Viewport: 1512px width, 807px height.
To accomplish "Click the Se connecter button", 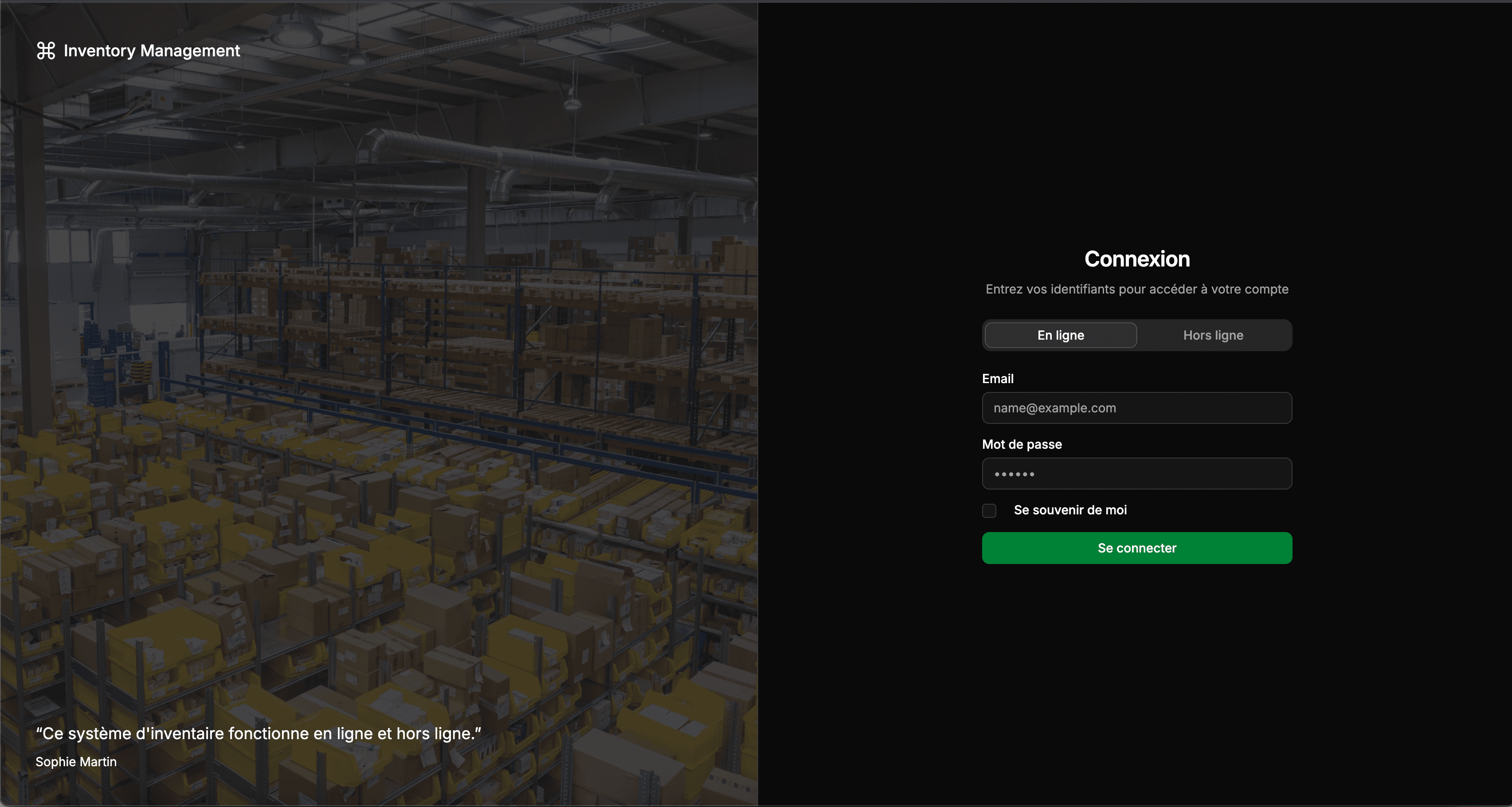I will pyautogui.click(x=1136, y=548).
